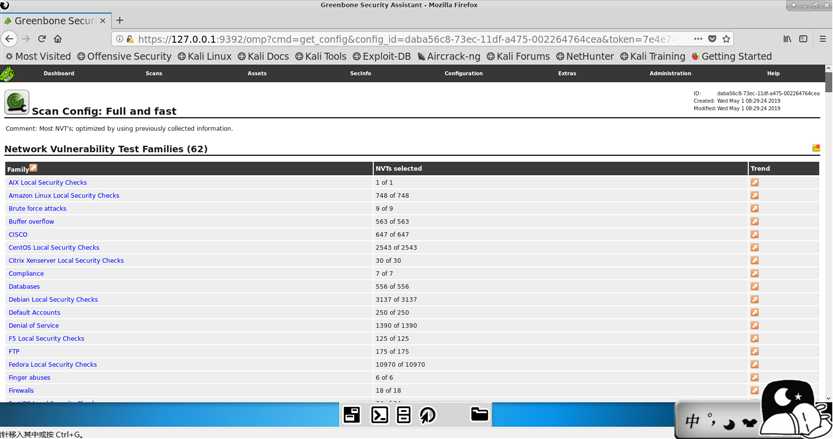Viewport: 833px width, 439px height.
Task: Click the trend icon for Amazon Linux row
Action: tap(754, 195)
